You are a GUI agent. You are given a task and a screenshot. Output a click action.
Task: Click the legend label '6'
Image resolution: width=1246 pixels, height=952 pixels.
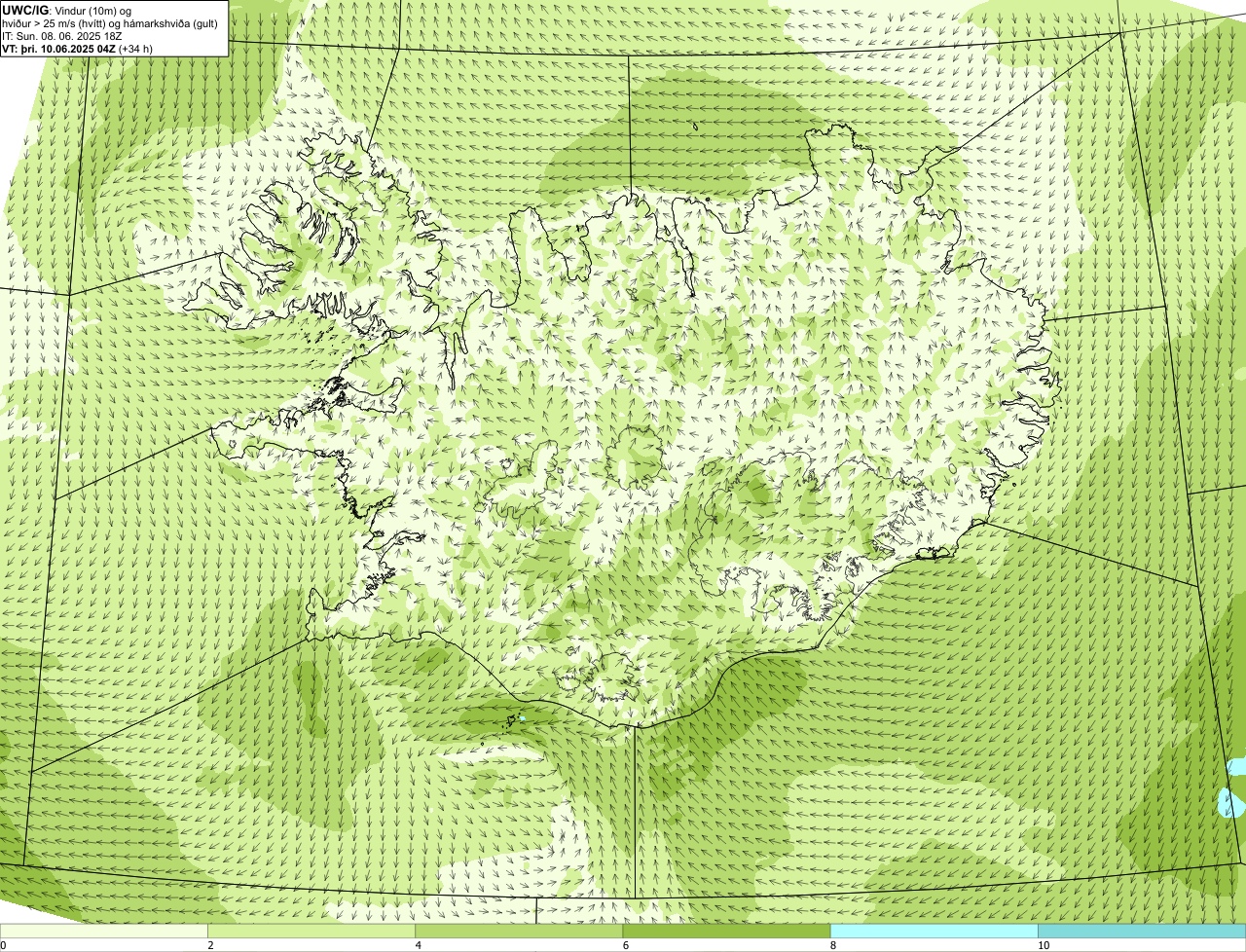(x=625, y=945)
